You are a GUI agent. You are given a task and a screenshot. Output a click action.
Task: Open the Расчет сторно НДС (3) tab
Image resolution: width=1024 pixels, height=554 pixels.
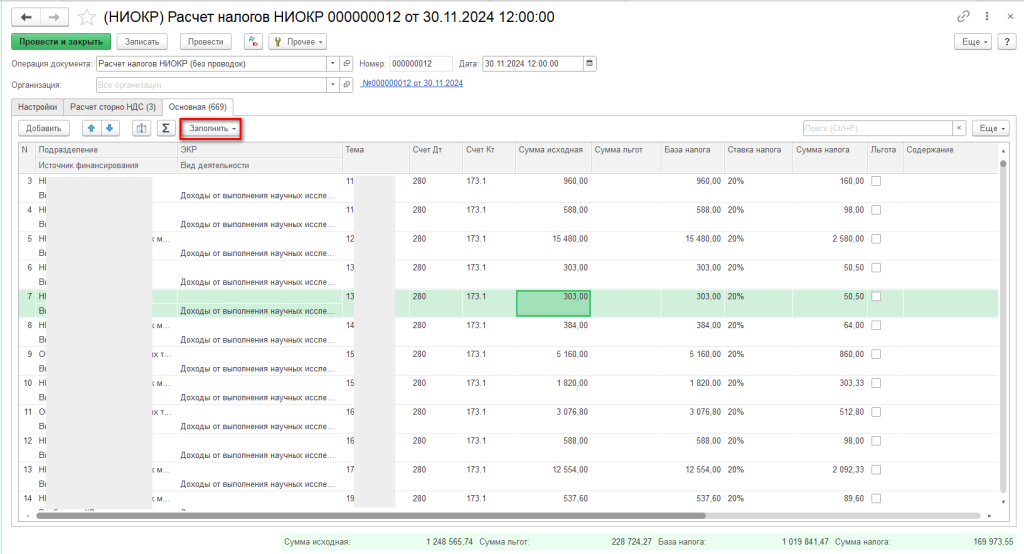pyautogui.click(x=112, y=106)
